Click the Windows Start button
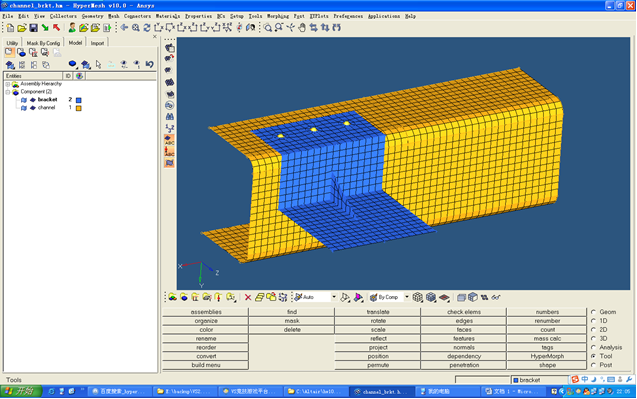The height and width of the screenshot is (399, 637). [21, 391]
